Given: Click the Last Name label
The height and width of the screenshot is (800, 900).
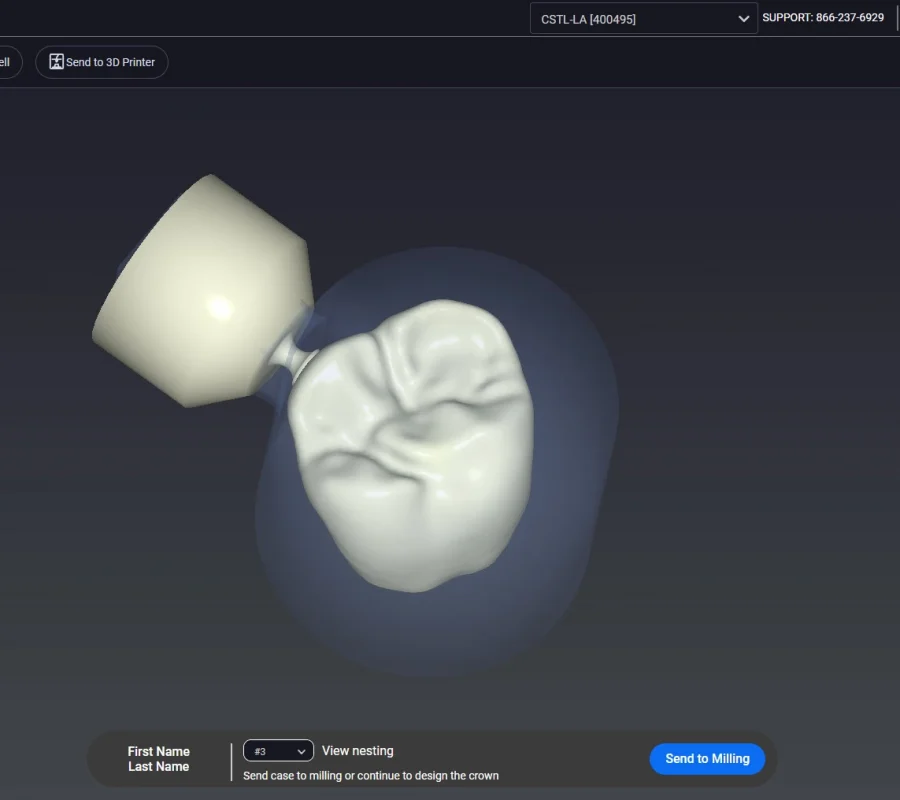Looking at the screenshot, I should pos(158,767).
